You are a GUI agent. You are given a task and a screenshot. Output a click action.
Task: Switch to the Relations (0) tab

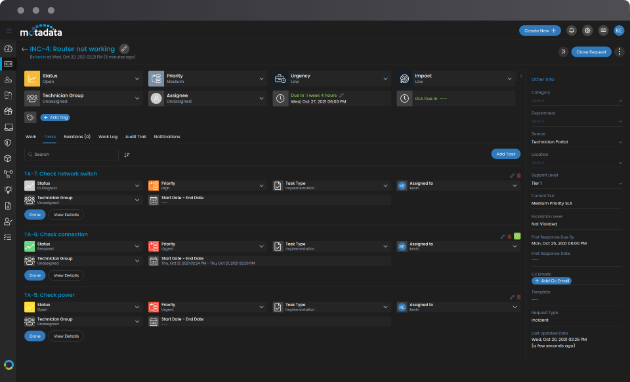(x=77, y=137)
